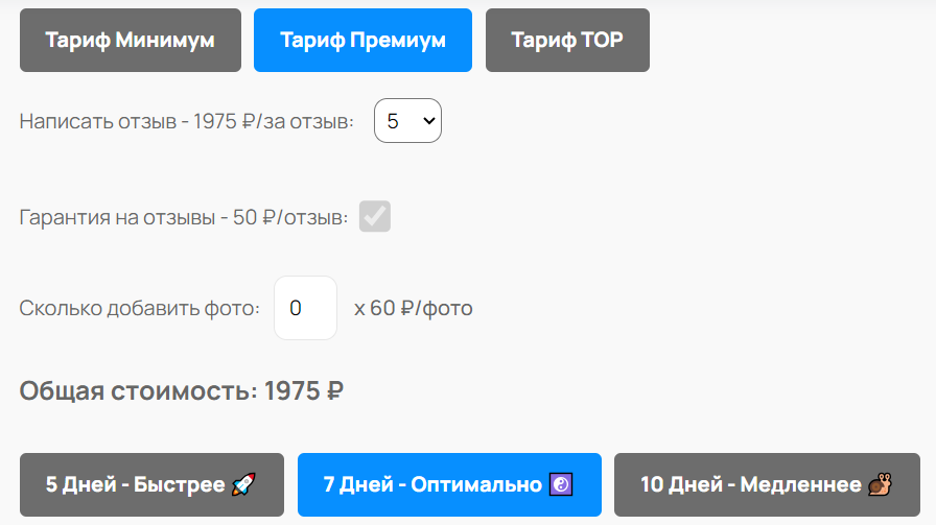The image size is (936, 526).
Task: Click the snail emoji on 10 Дней button
Action: [880, 485]
